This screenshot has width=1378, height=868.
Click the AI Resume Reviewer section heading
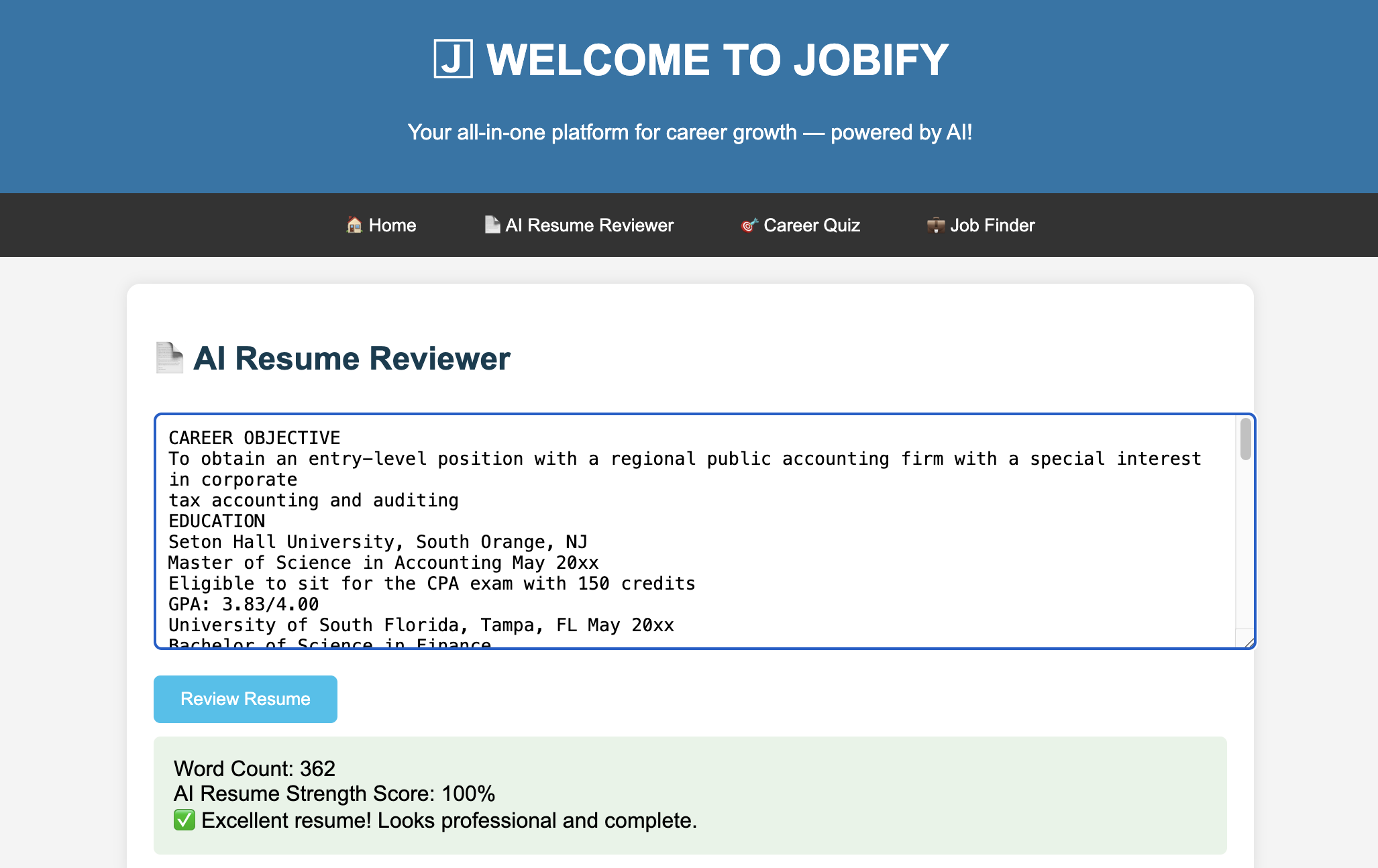(352, 358)
